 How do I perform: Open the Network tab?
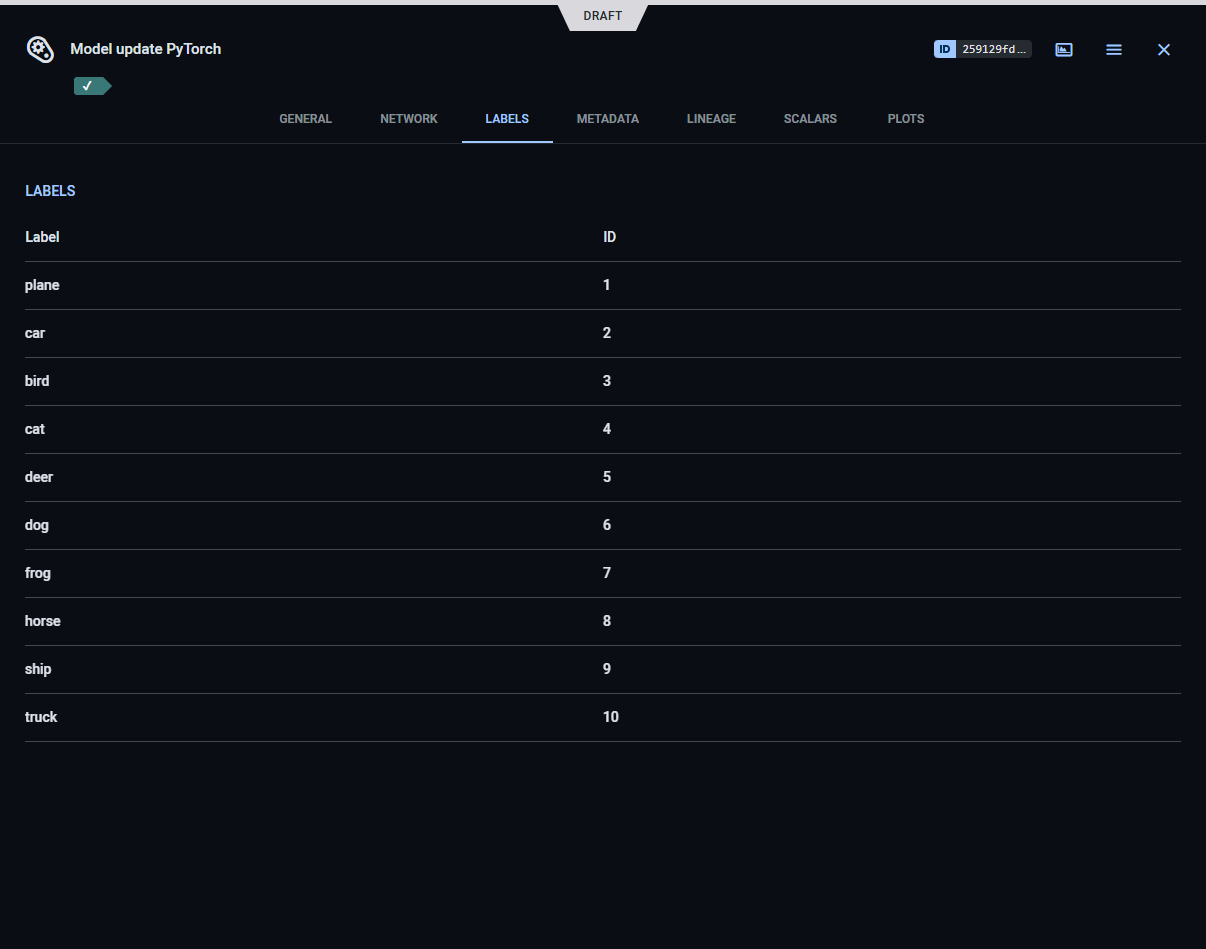coord(409,119)
